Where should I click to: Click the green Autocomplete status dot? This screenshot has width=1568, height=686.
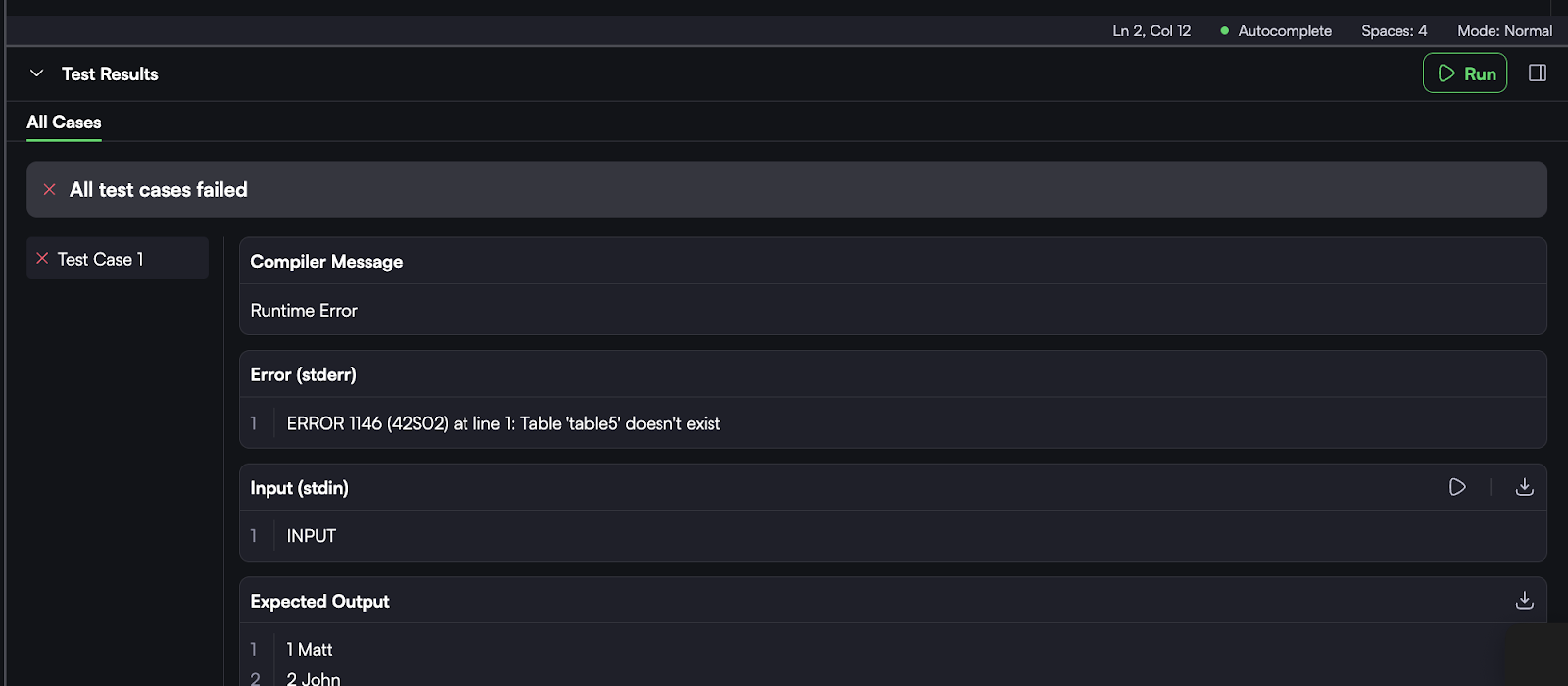[x=1224, y=31]
